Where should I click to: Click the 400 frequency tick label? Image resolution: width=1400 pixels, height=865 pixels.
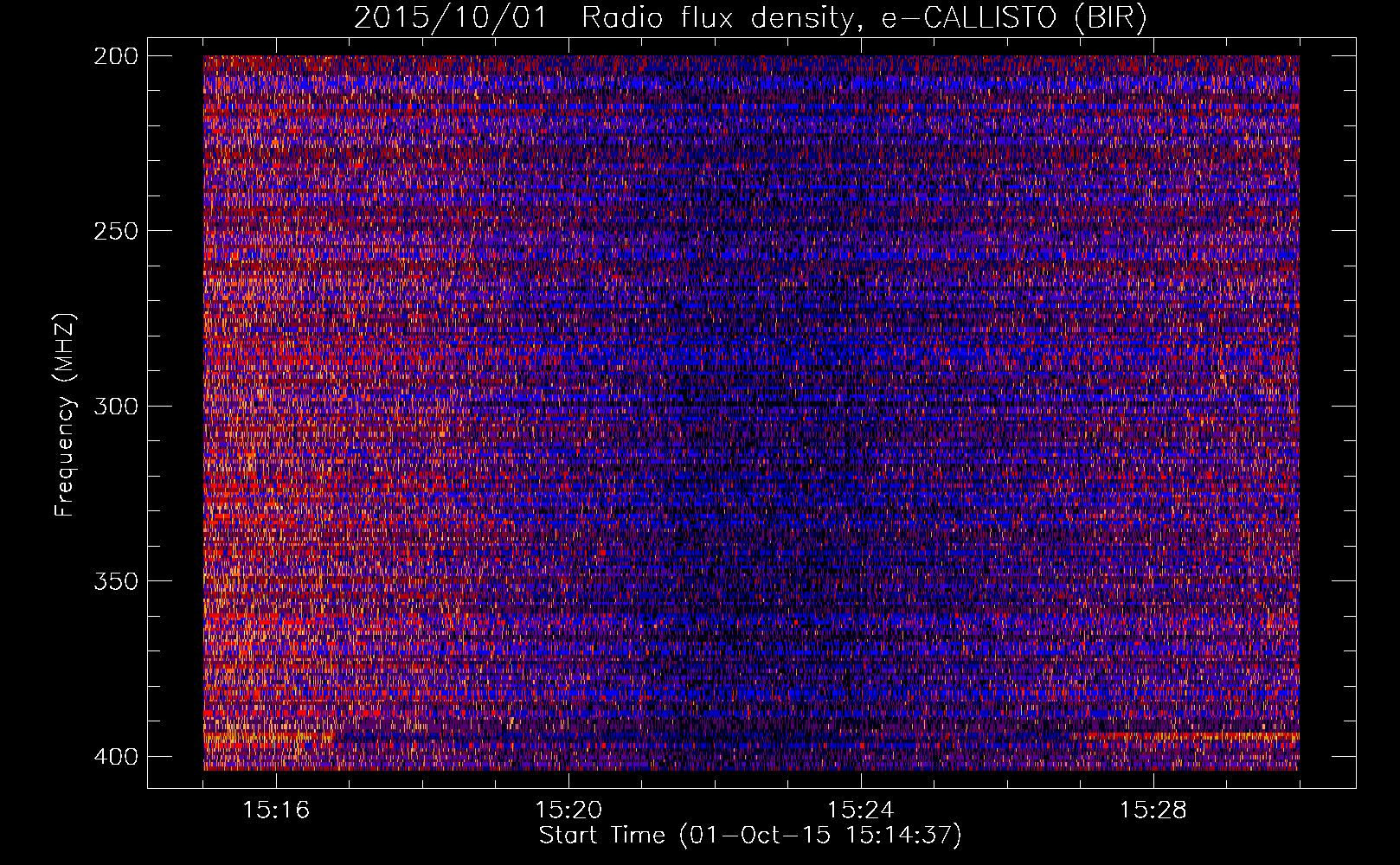click(x=115, y=756)
